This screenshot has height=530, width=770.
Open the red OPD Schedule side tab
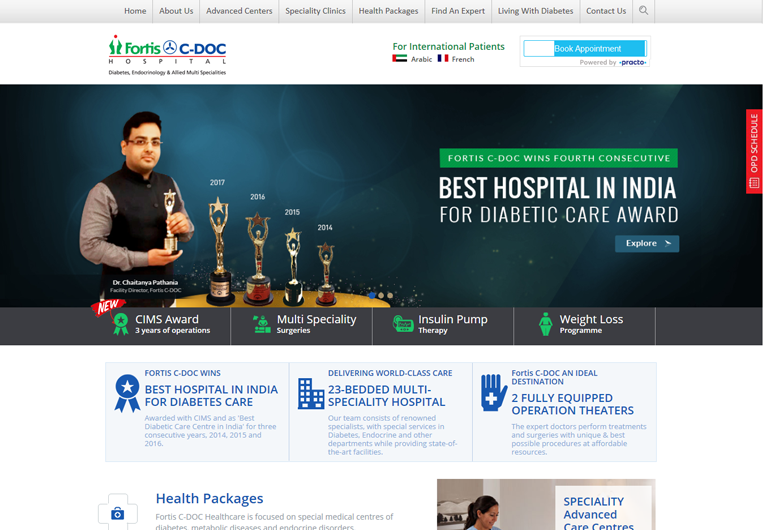[x=754, y=151]
